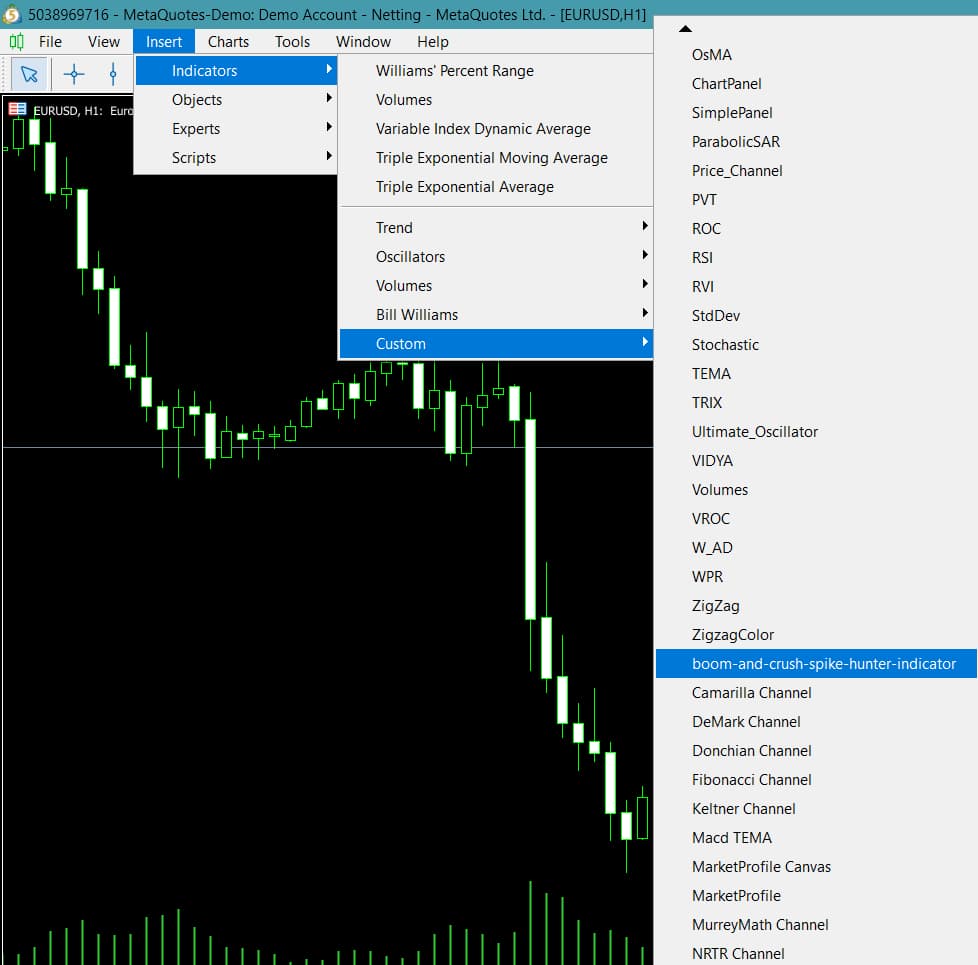Open the Charts menu

pos(228,42)
